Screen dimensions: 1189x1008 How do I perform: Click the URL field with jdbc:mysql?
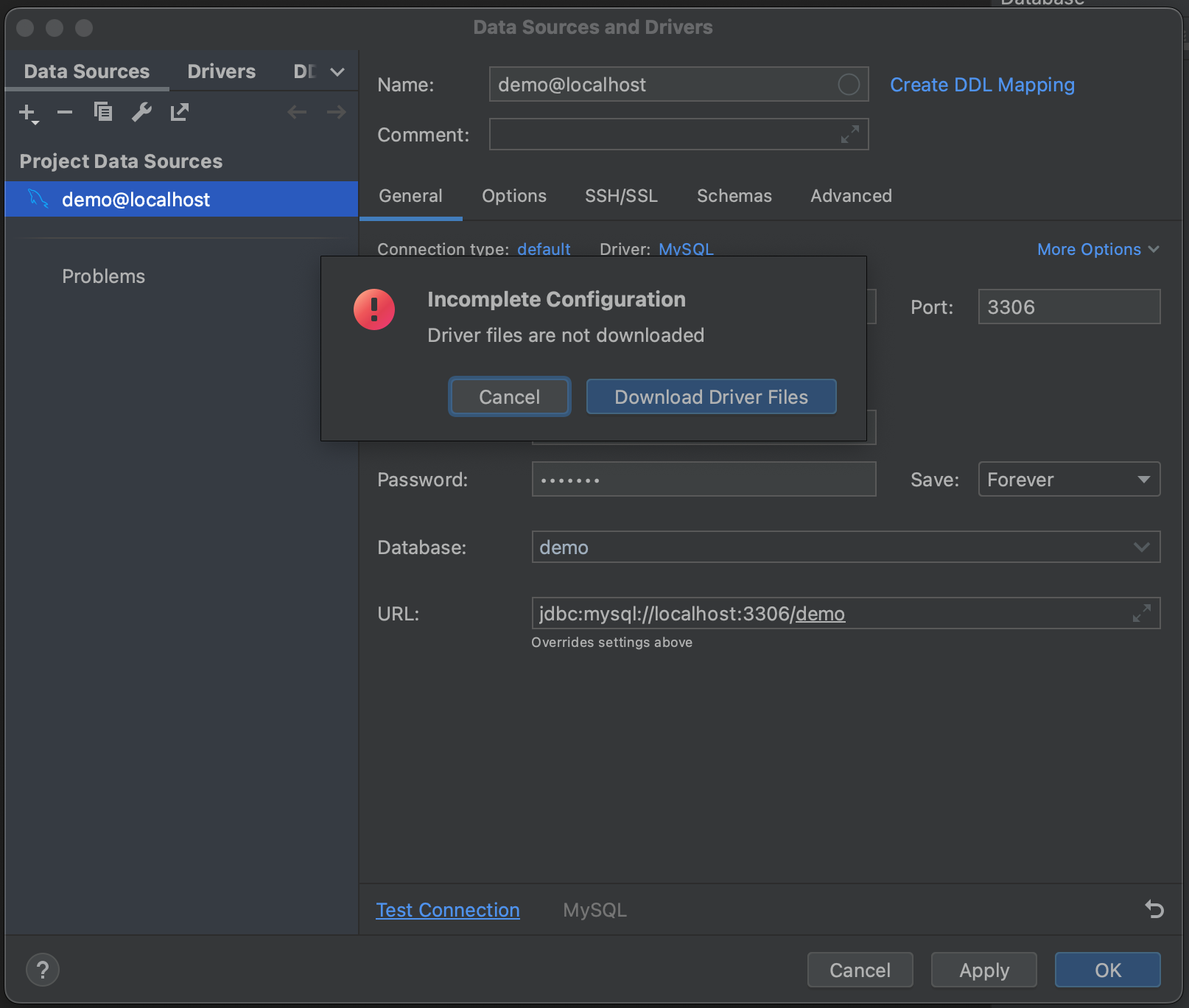pos(846,613)
